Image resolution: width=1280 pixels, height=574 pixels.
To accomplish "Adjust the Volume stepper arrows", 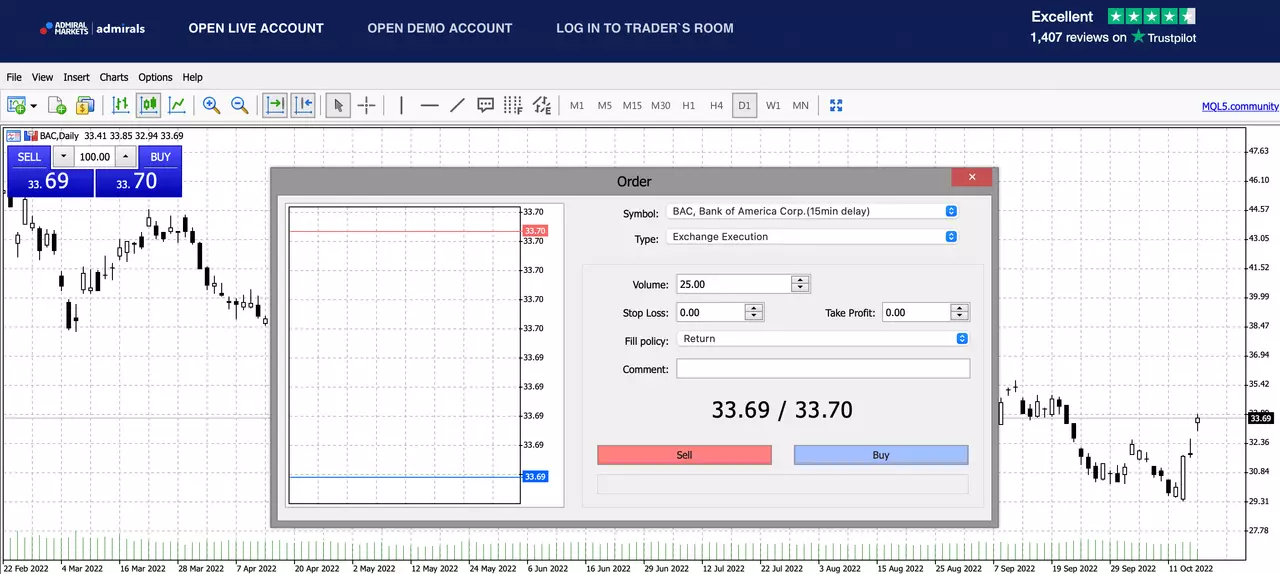I will [800, 284].
